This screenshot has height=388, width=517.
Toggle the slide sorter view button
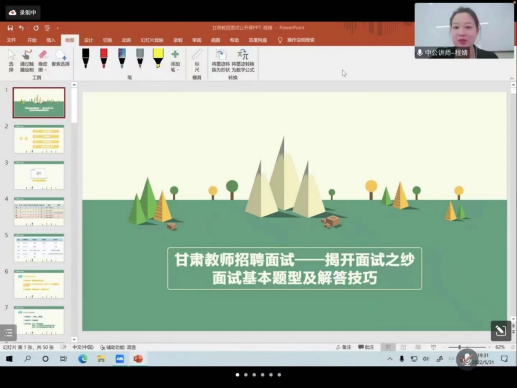(403, 347)
